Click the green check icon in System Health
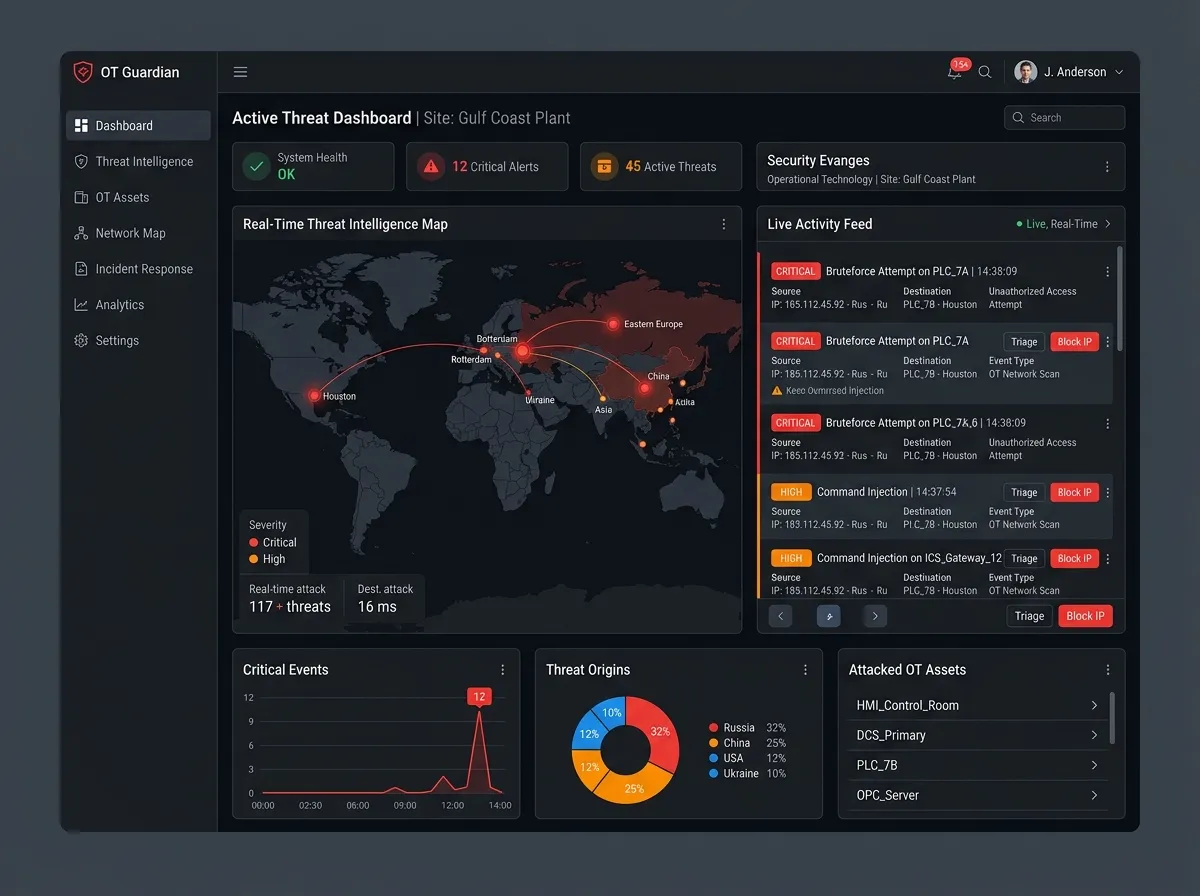This screenshot has height=896, width=1200. (257, 167)
